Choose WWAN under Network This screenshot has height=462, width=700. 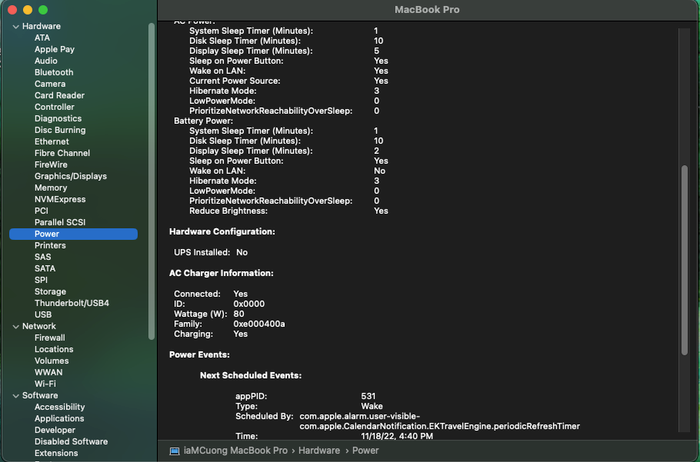49,373
